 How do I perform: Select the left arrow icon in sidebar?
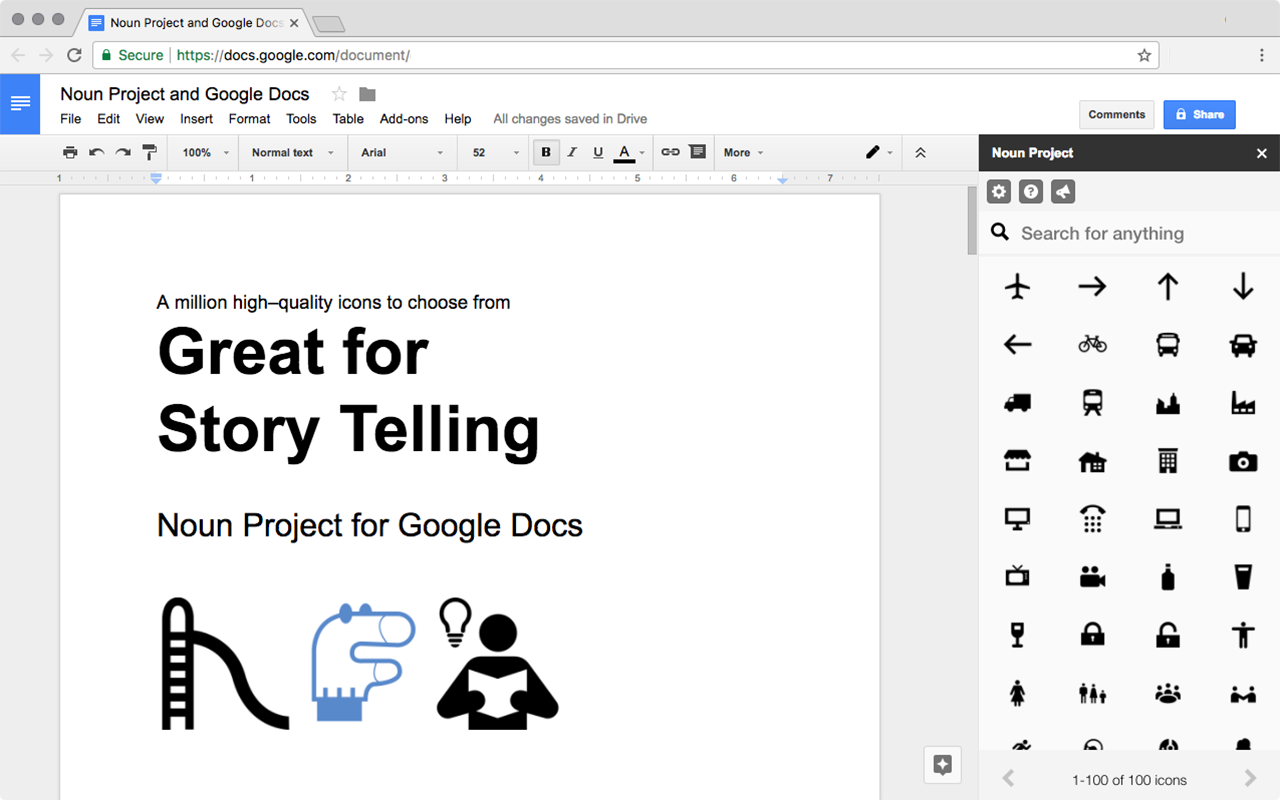pyautogui.click(x=1017, y=345)
